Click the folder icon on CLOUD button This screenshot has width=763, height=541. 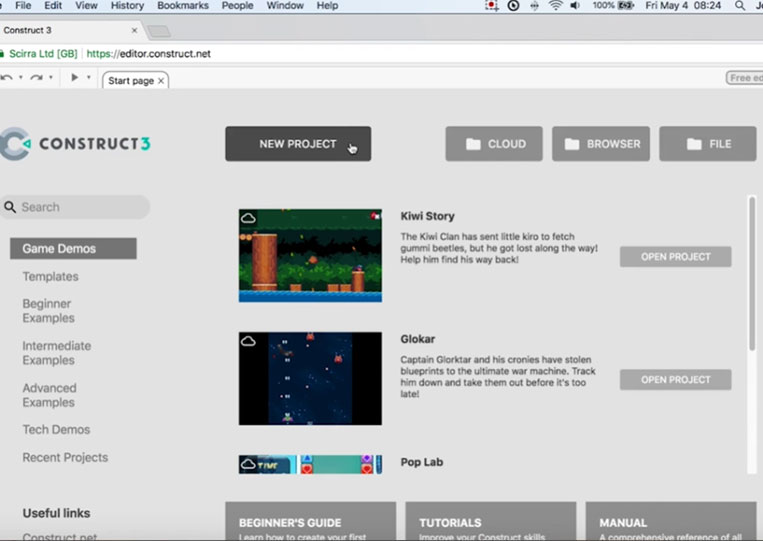click(473, 144)
